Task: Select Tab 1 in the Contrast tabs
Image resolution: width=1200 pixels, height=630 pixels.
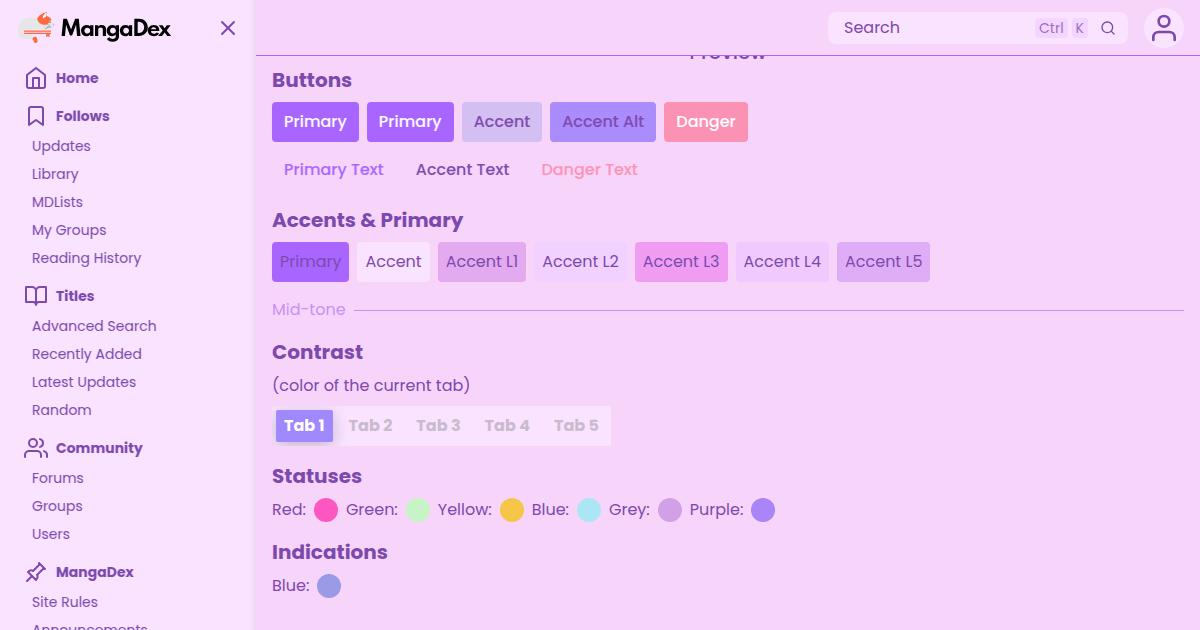Action: pos(304,425)
